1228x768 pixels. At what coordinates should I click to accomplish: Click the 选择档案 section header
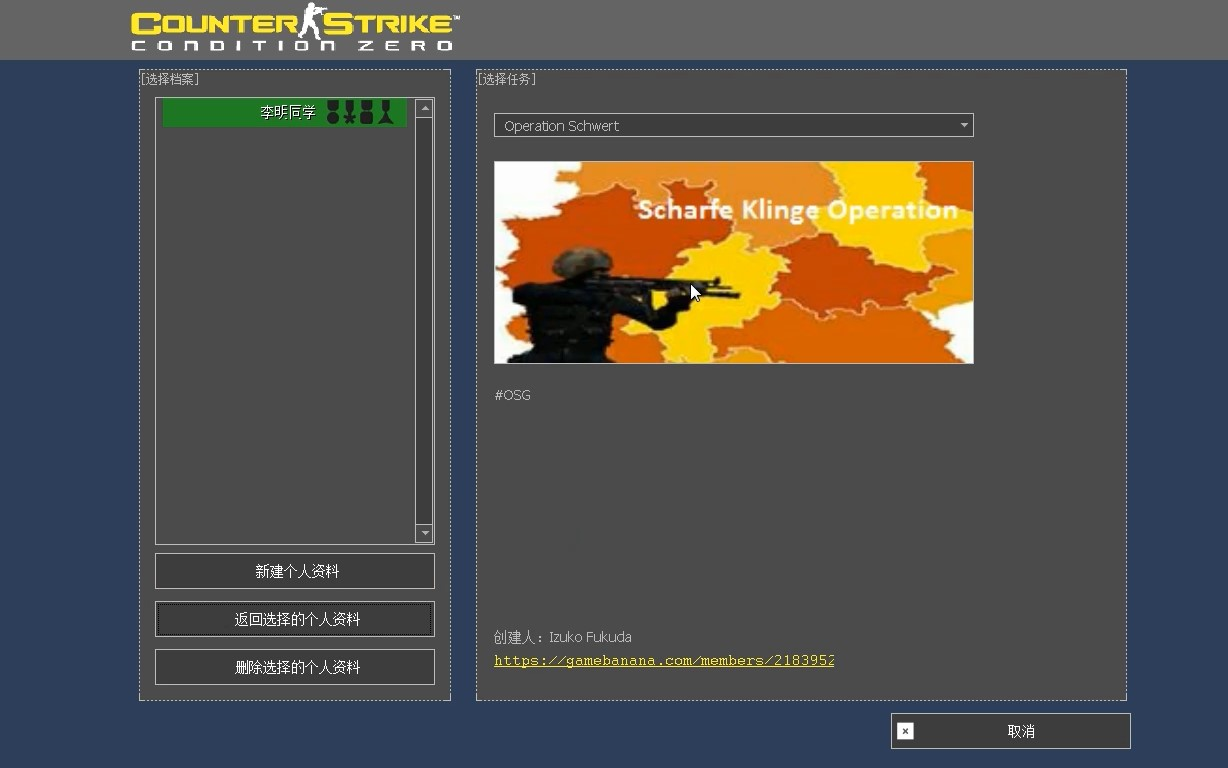click(170, 78)
